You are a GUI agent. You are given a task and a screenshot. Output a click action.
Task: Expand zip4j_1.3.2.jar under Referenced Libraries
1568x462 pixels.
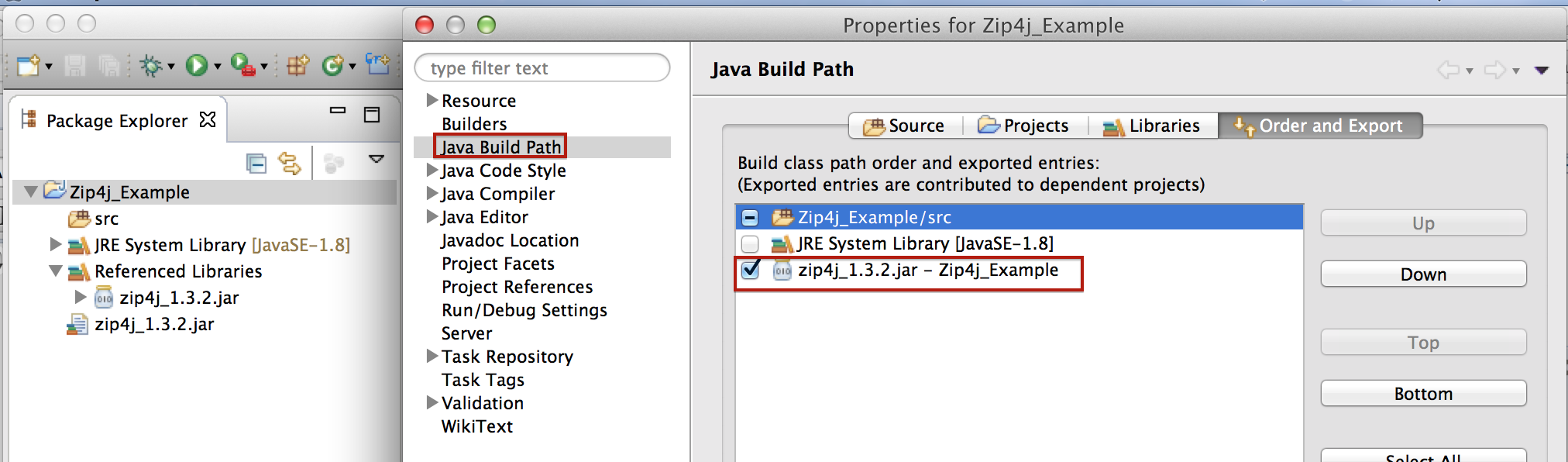pos(81,298)
